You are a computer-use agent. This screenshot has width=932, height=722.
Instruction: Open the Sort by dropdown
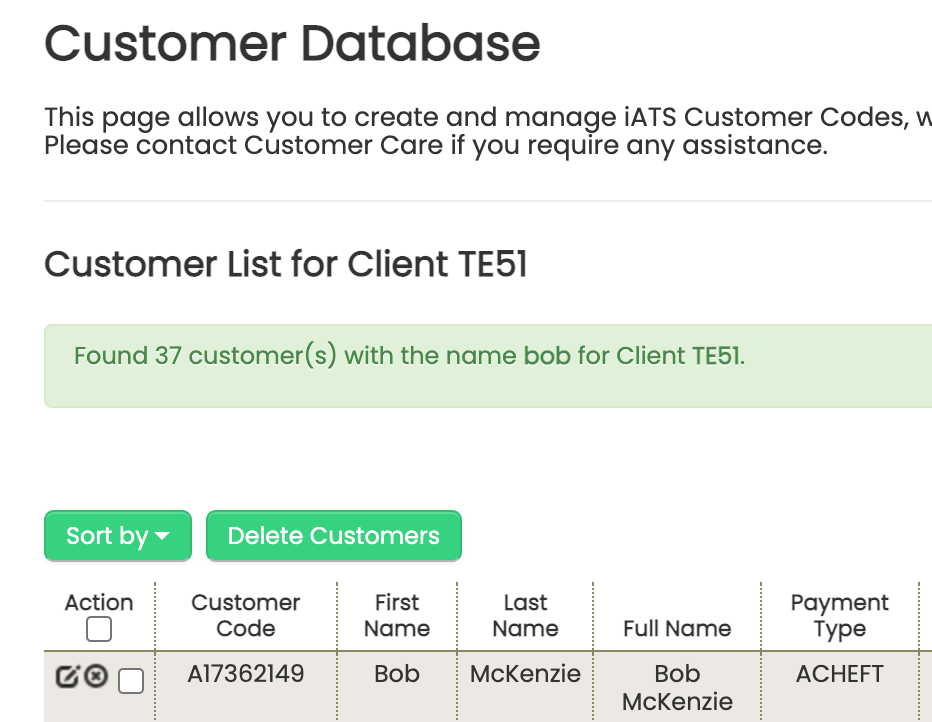[118, 535]
